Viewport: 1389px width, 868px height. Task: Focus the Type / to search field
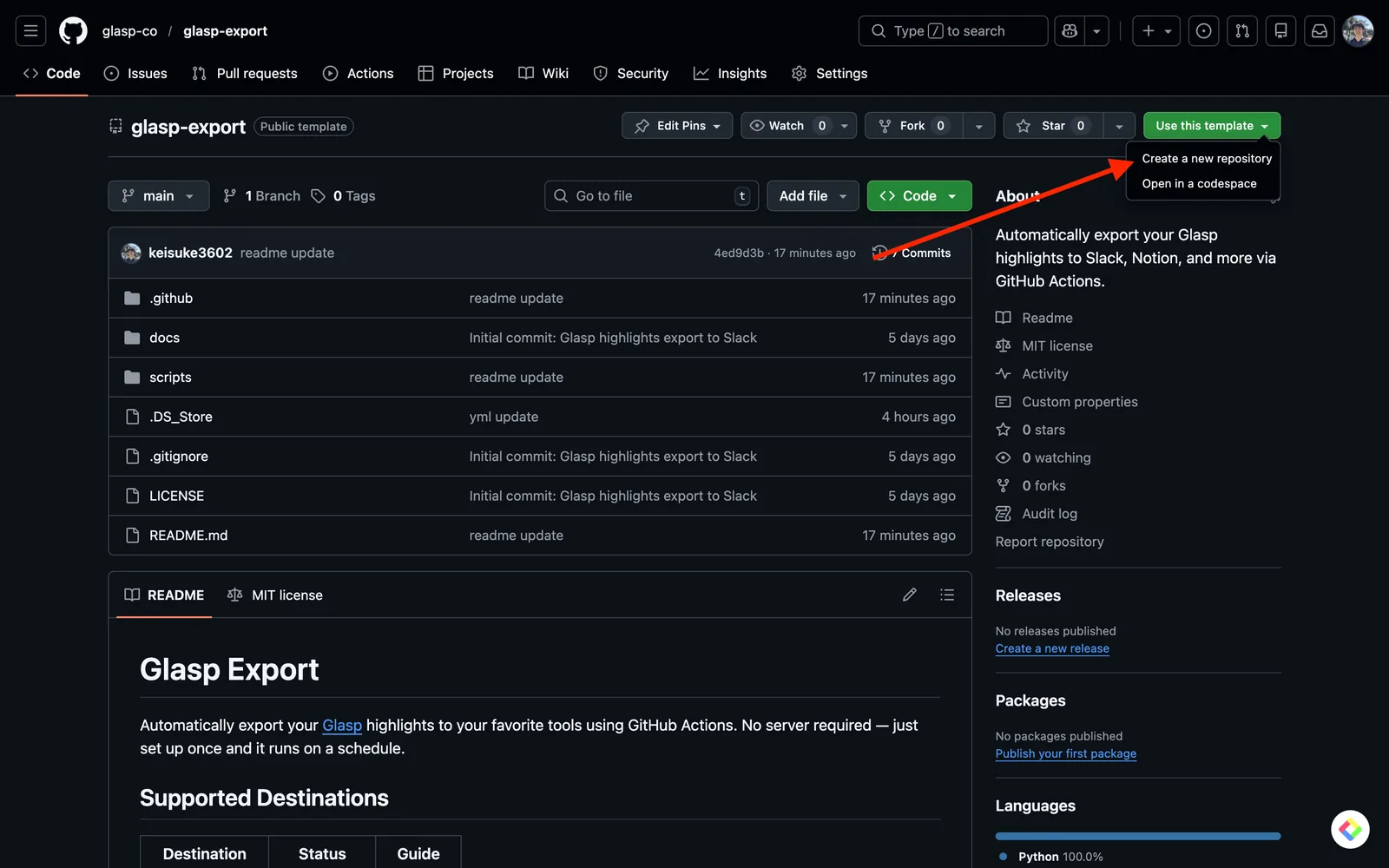coord(953,31)
